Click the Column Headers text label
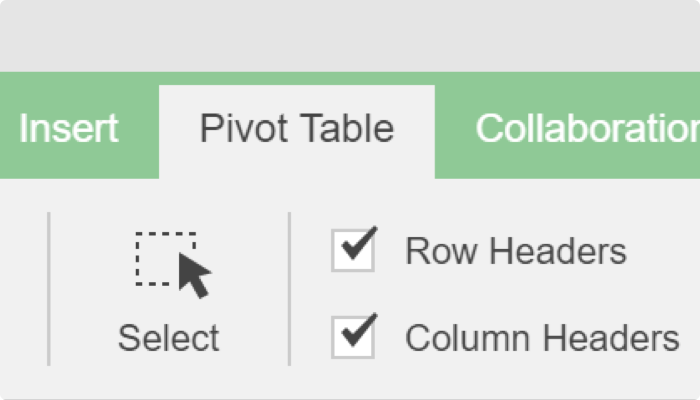700x400 pixels. [542, 338]
